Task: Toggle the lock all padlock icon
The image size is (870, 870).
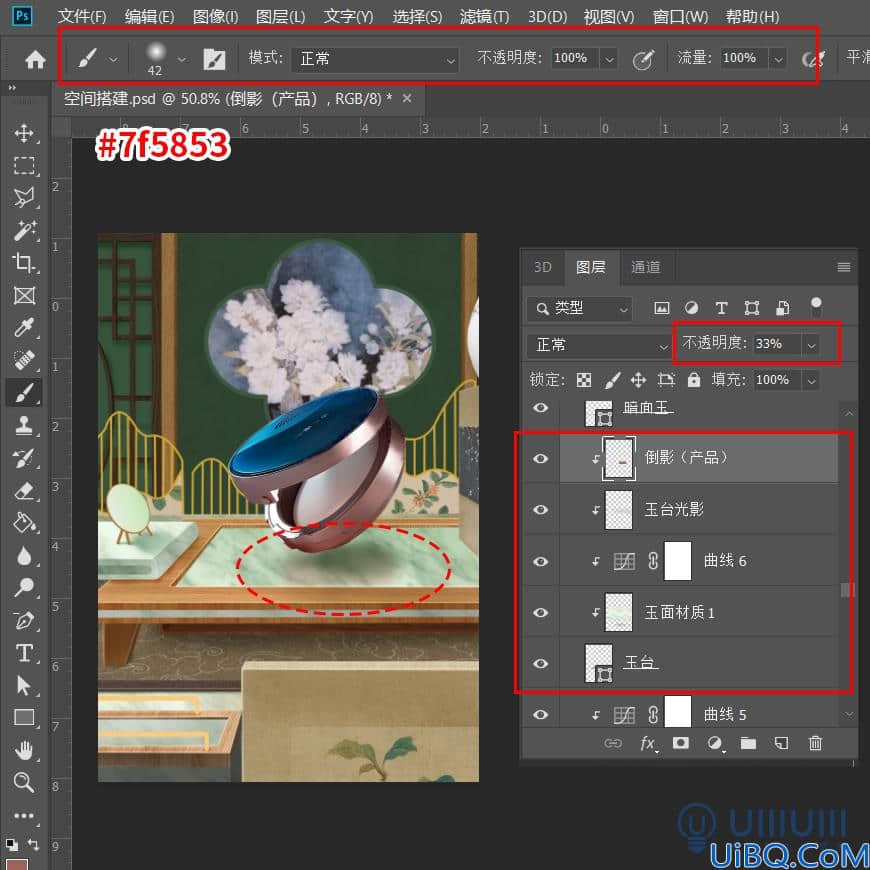Action: pyautogui.click(x=694, y=380)
